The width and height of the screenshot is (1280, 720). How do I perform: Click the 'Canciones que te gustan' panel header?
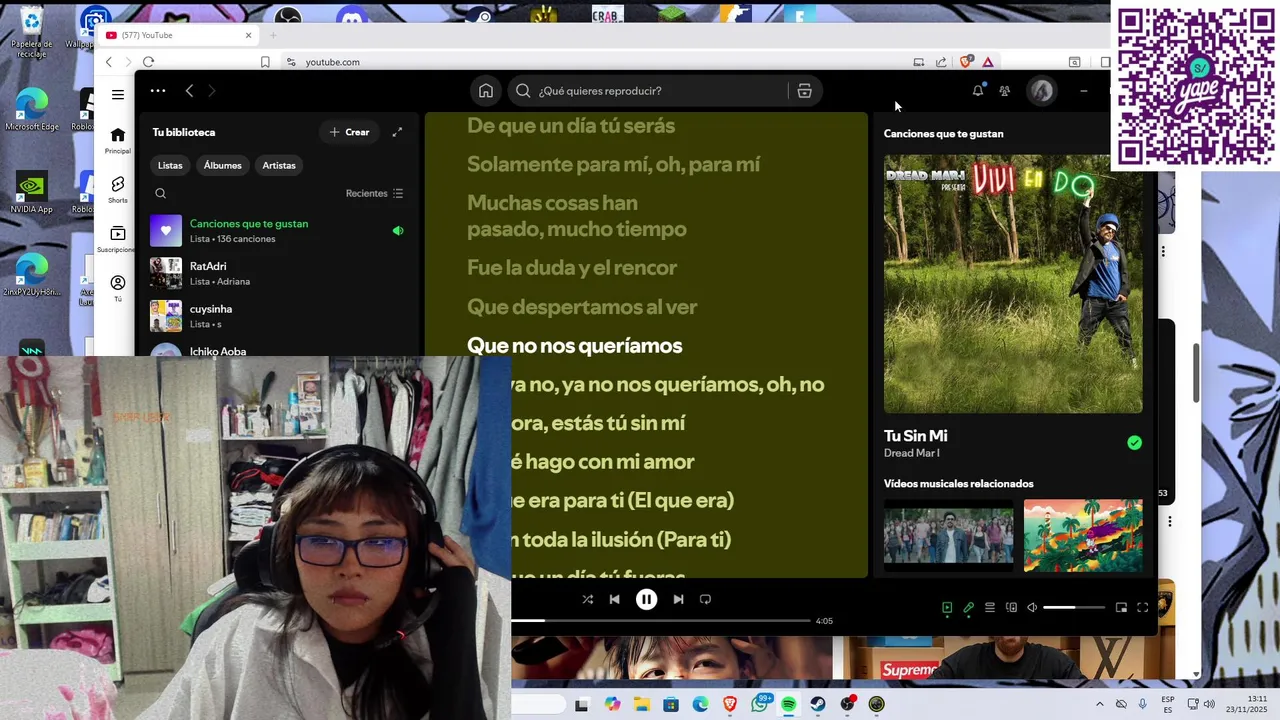[943, 134]
